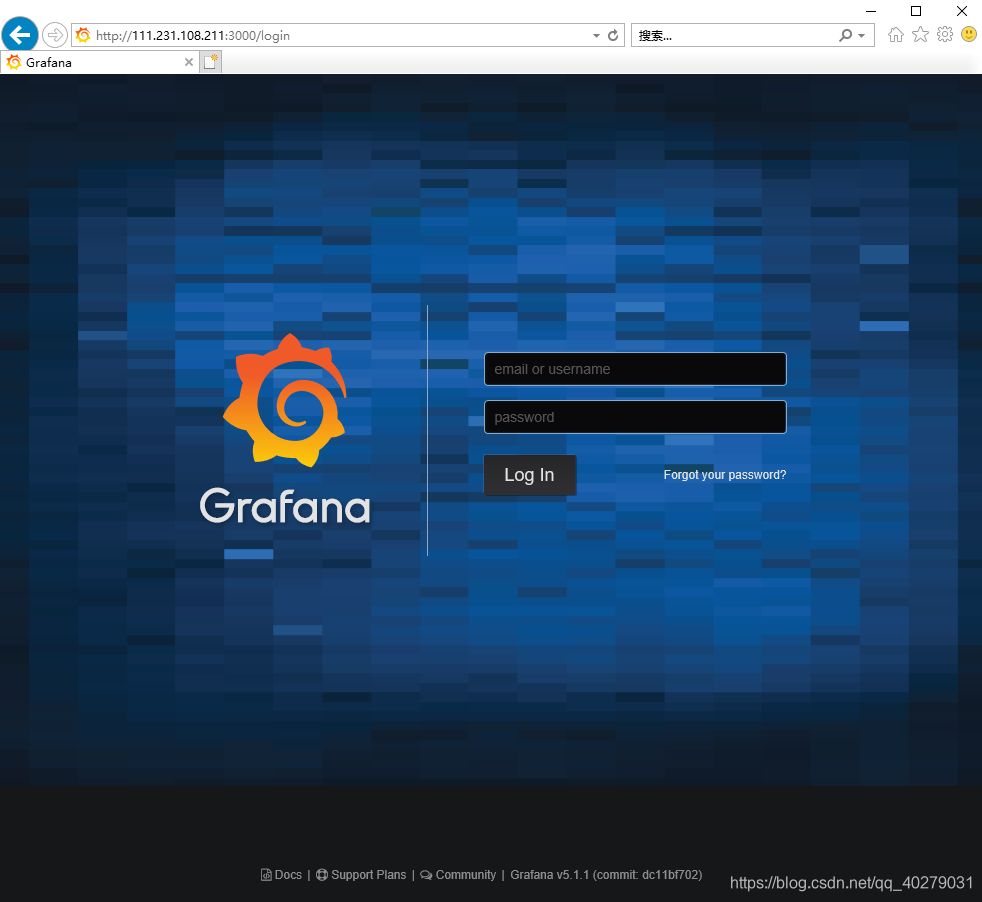Screen dimensions: 982x902
Task: Open the search provider dropdown arrow
Action: tap(862, 36)
